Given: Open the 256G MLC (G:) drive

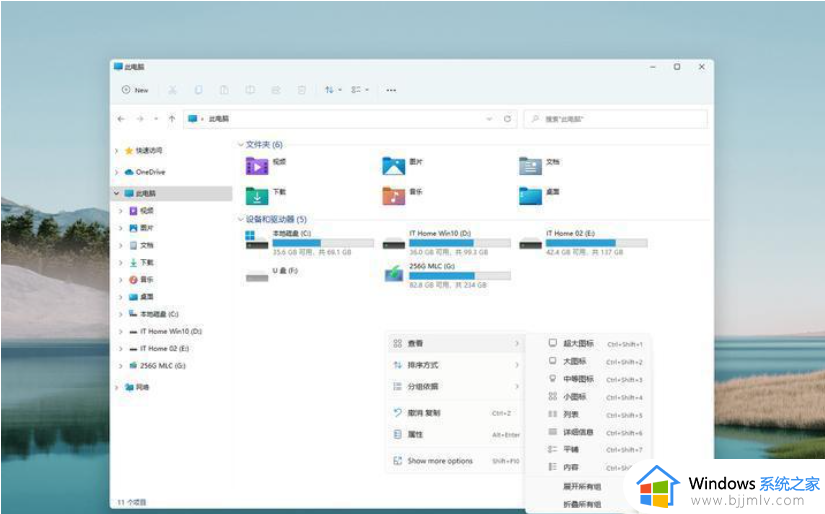Looking at the screenshot, I should click(x=395, y=273).
